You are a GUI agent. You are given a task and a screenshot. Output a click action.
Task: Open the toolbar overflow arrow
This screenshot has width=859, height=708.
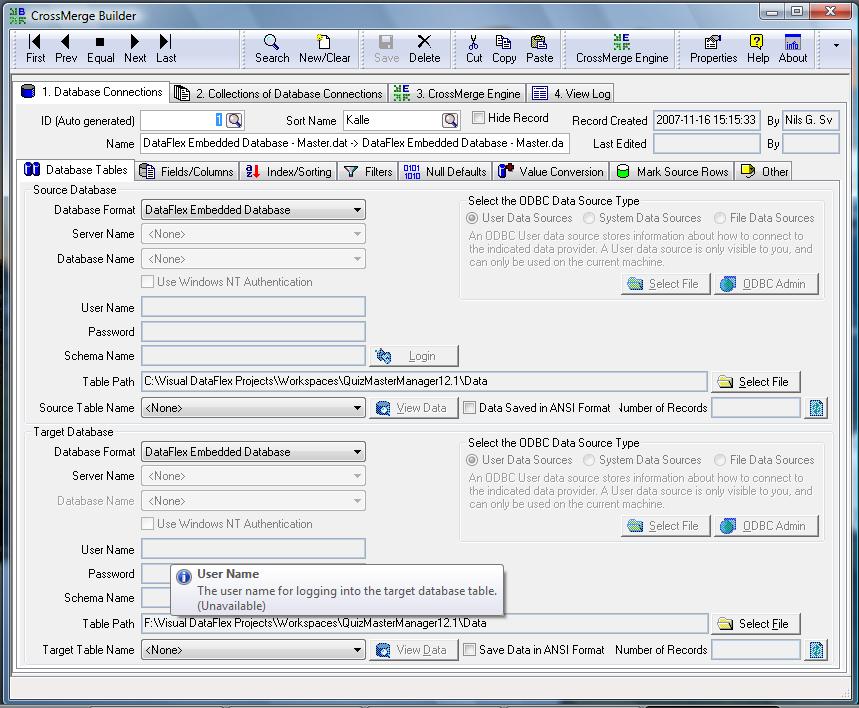pos(836,45)
